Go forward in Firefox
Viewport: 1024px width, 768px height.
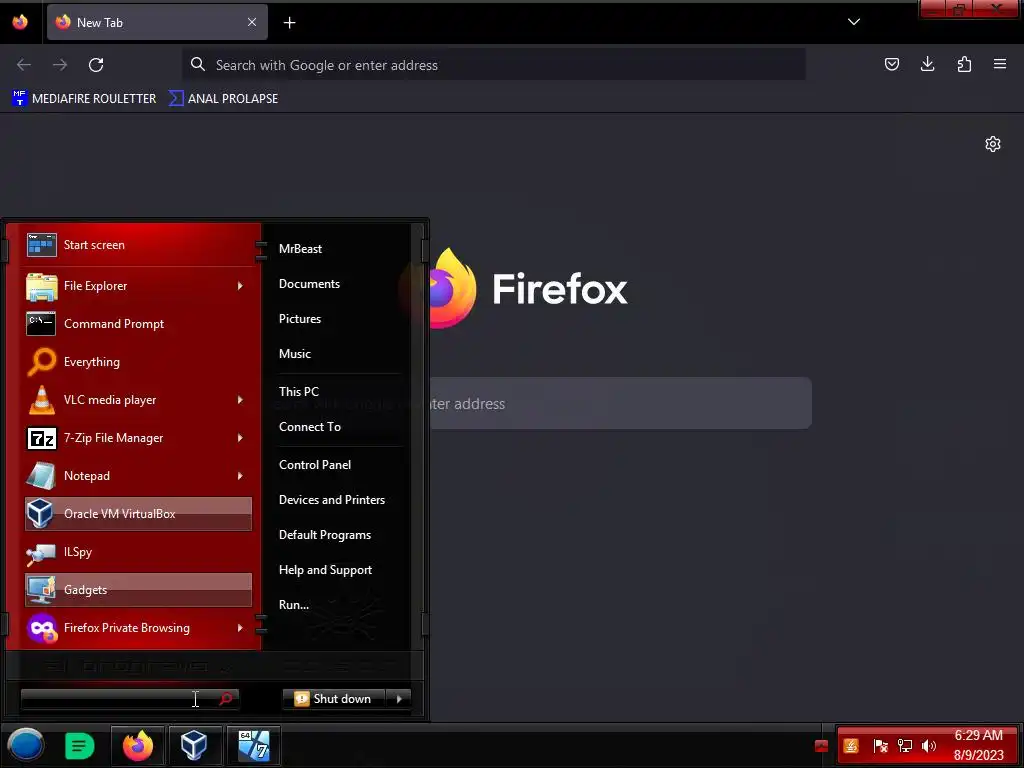click(x=60, y=65)
